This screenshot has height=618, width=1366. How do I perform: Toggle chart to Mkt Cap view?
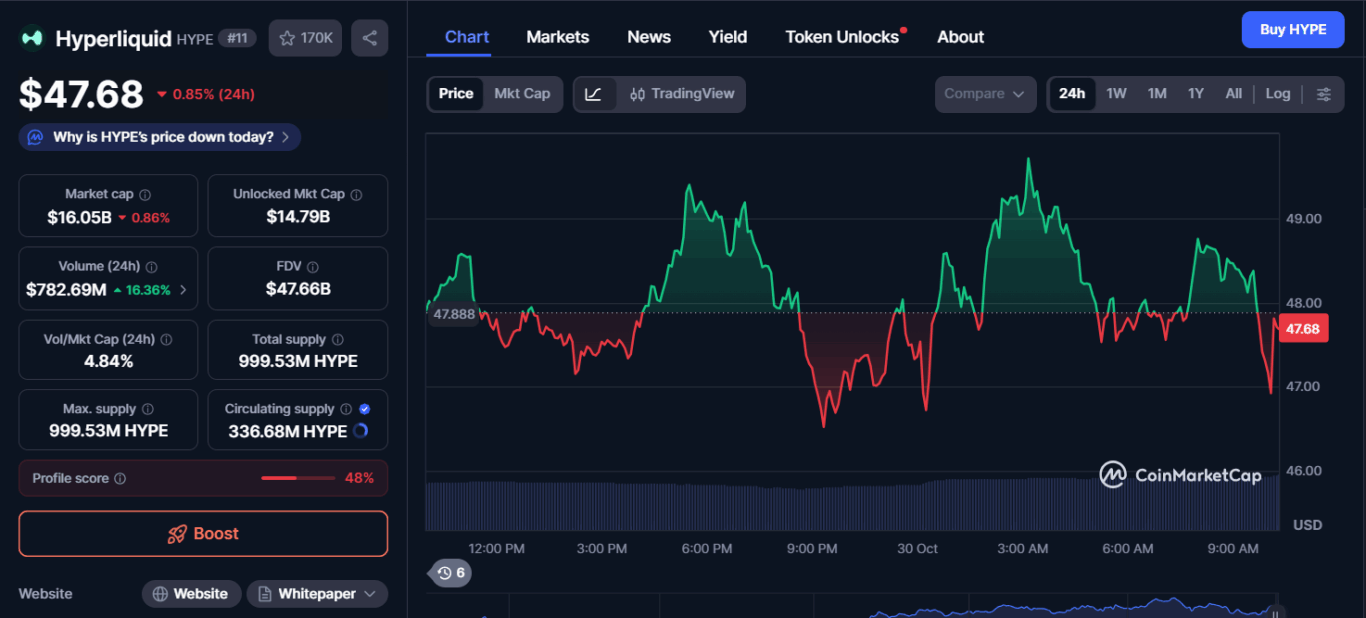pos(522,94)
